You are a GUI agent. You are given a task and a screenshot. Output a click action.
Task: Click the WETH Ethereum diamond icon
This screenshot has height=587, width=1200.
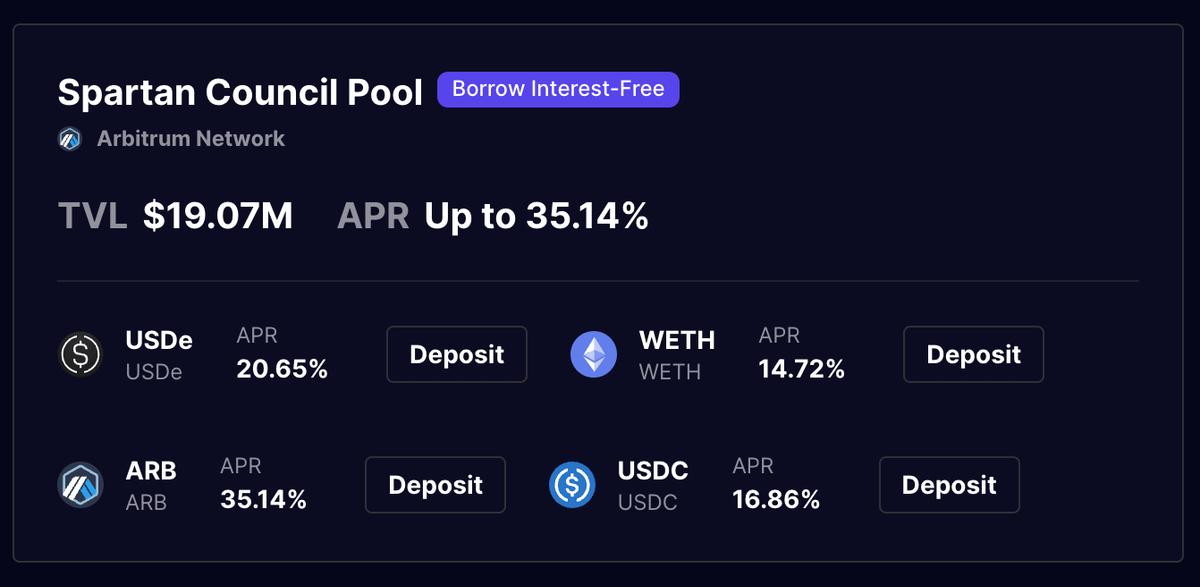(x=594, y=354)
